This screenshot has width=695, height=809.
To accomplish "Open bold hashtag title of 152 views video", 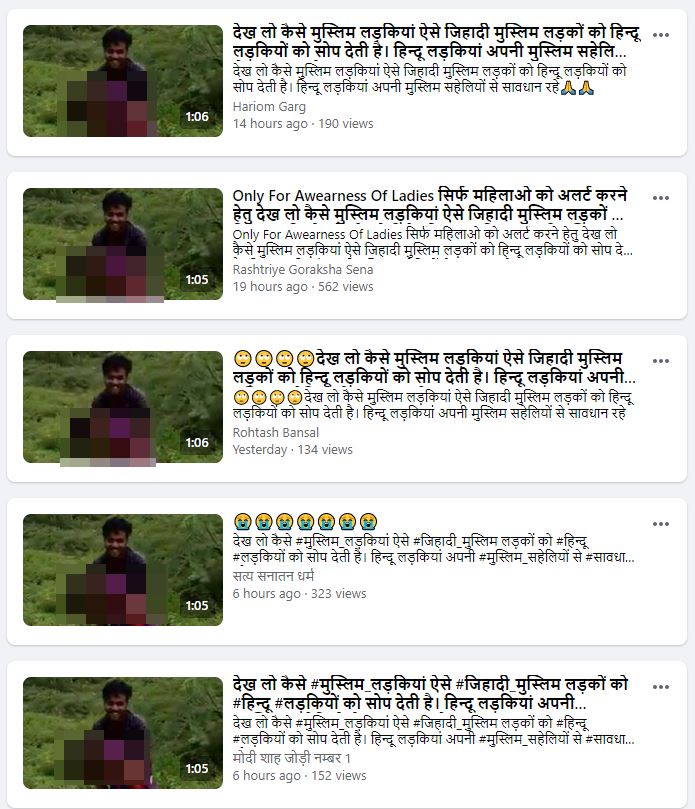I will click(x=430, y=694).
